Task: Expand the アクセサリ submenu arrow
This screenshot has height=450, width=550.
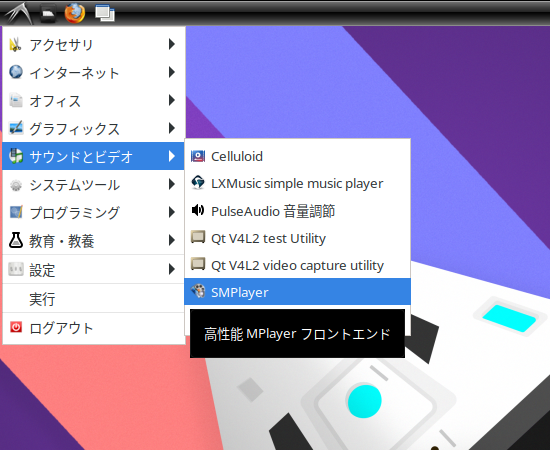Action: [x=172, y=44]
